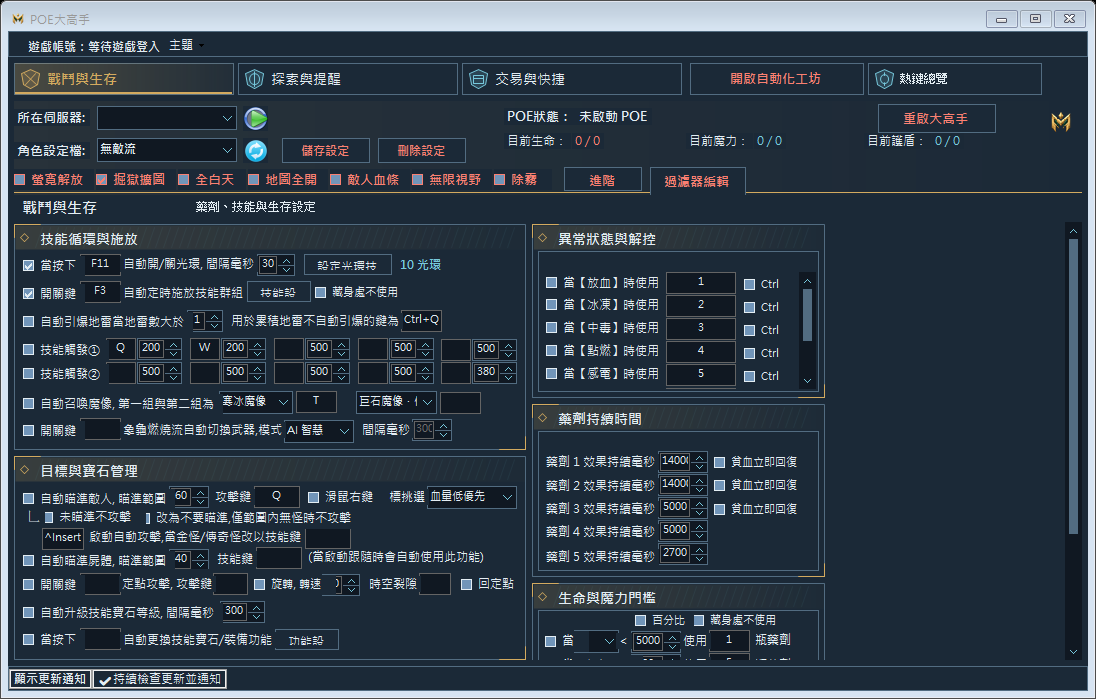Check 藥劑 1 貧血立即回復 checkbox
The width and height of the screenshot is (1096, 699).
coord(719,462)
